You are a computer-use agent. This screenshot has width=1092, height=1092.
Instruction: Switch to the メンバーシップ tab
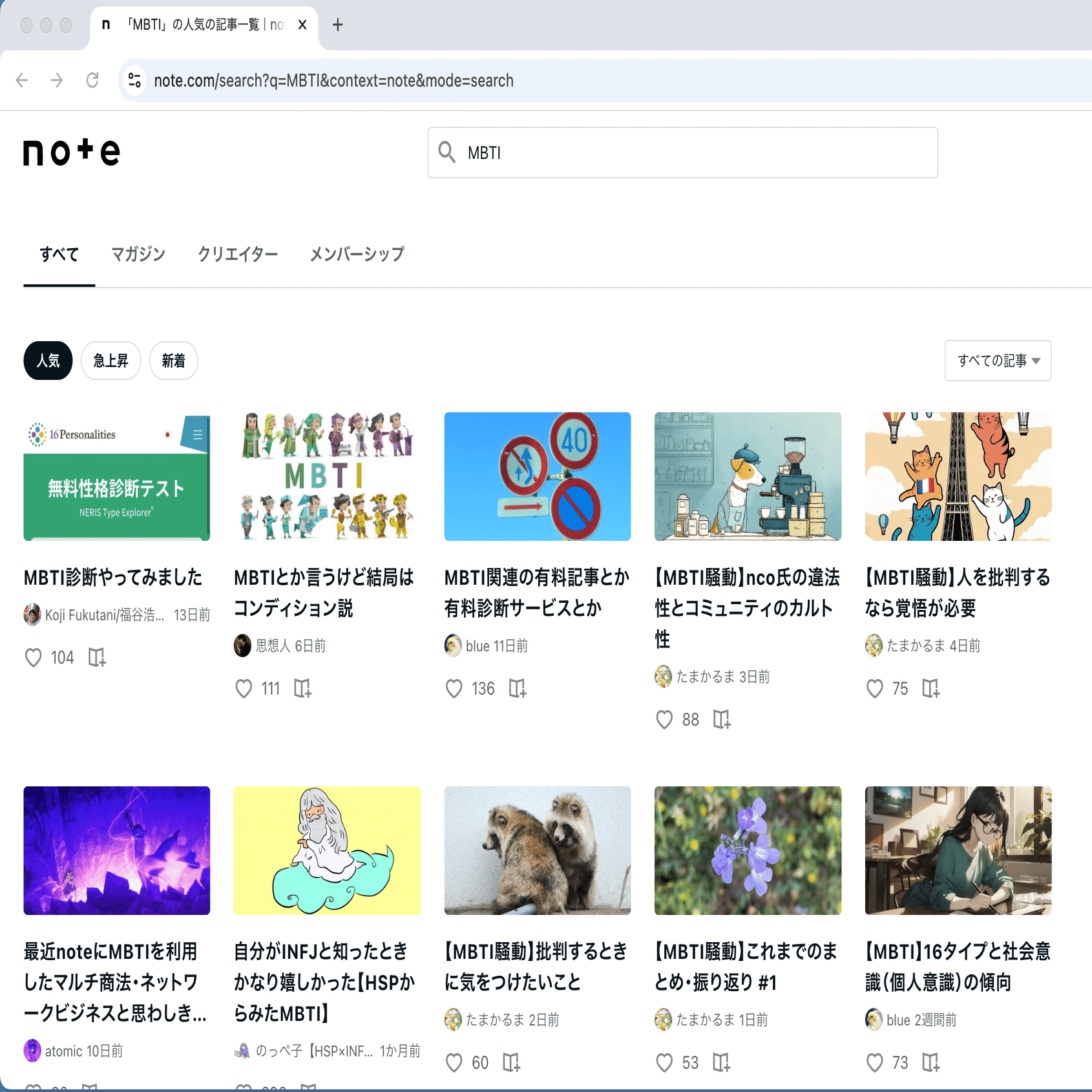point(357,254)
